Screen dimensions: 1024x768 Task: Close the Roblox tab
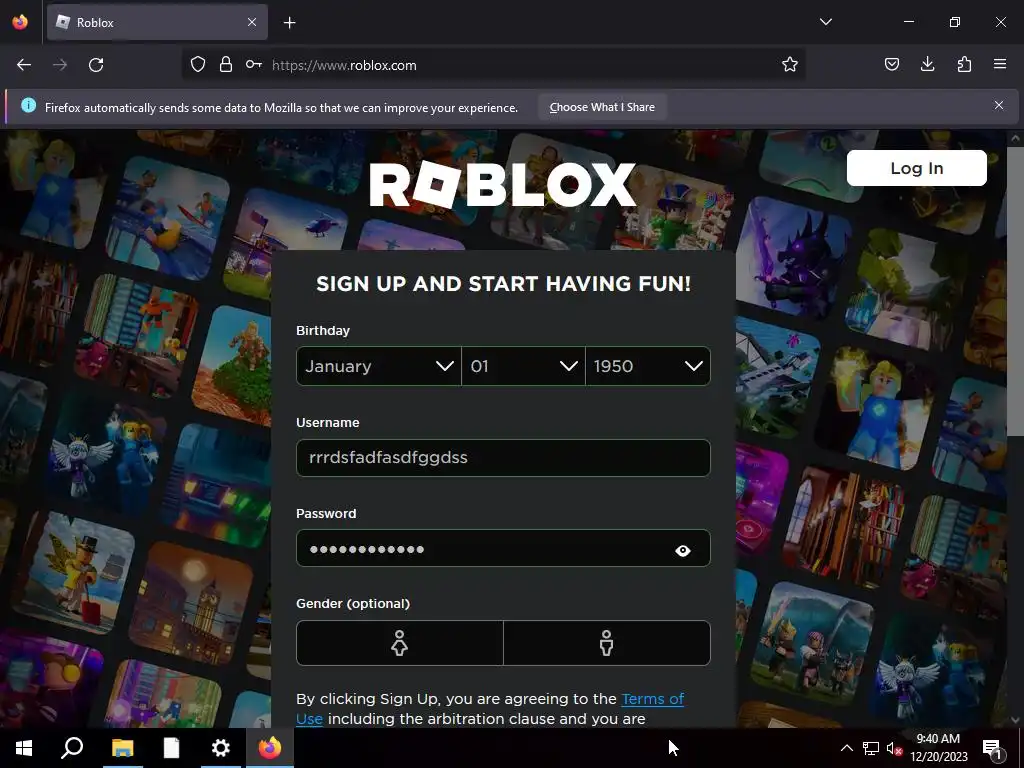[x=252, y=22]
